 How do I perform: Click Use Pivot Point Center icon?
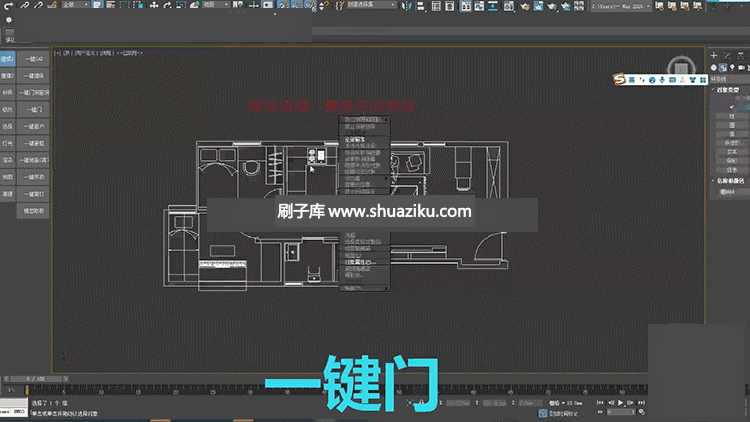click(x=238, y=5)
